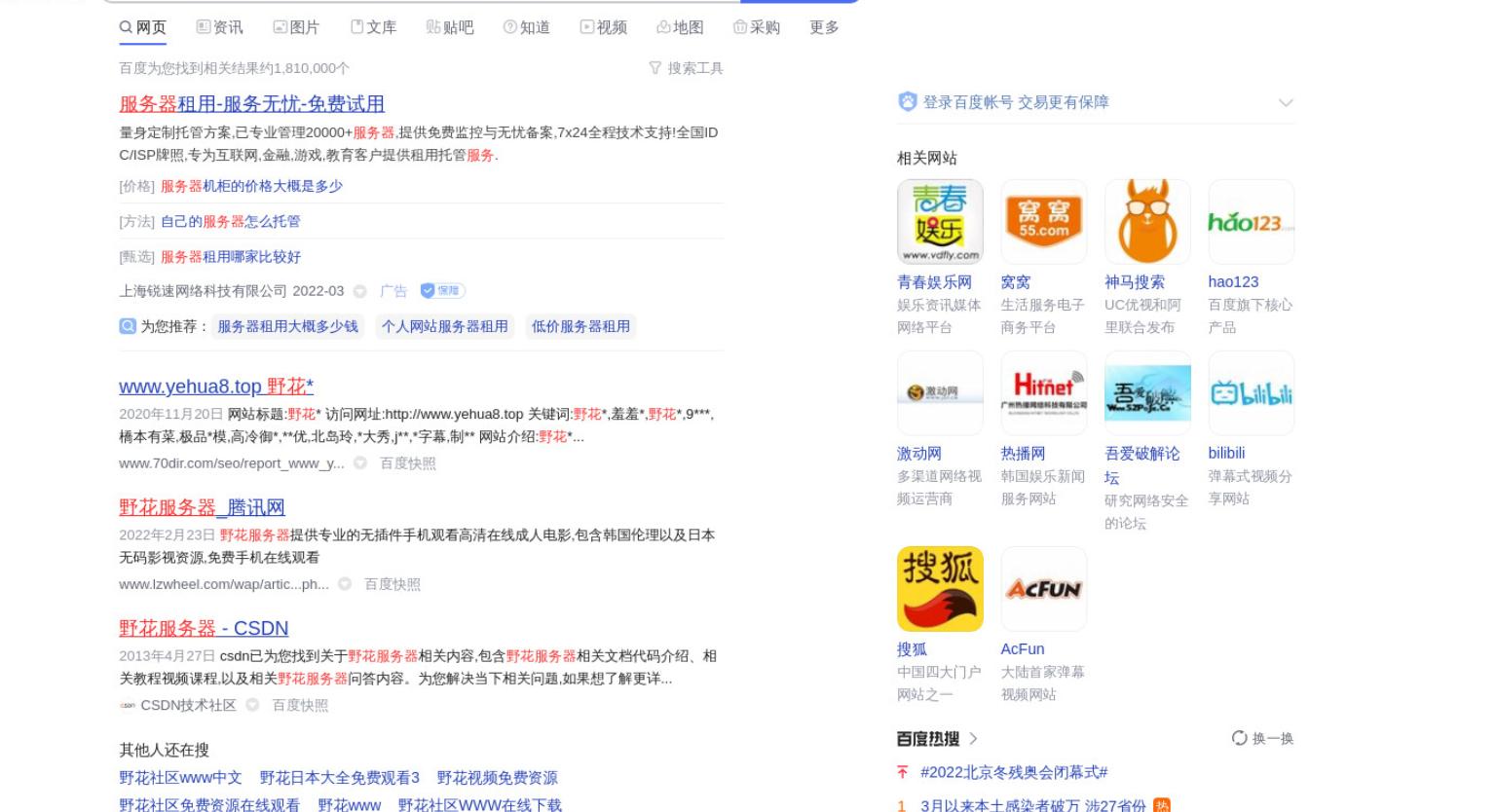Viewport: 1496px width, 812px height.
Task: Click the 广告 label
Action: tap(393, 291)
